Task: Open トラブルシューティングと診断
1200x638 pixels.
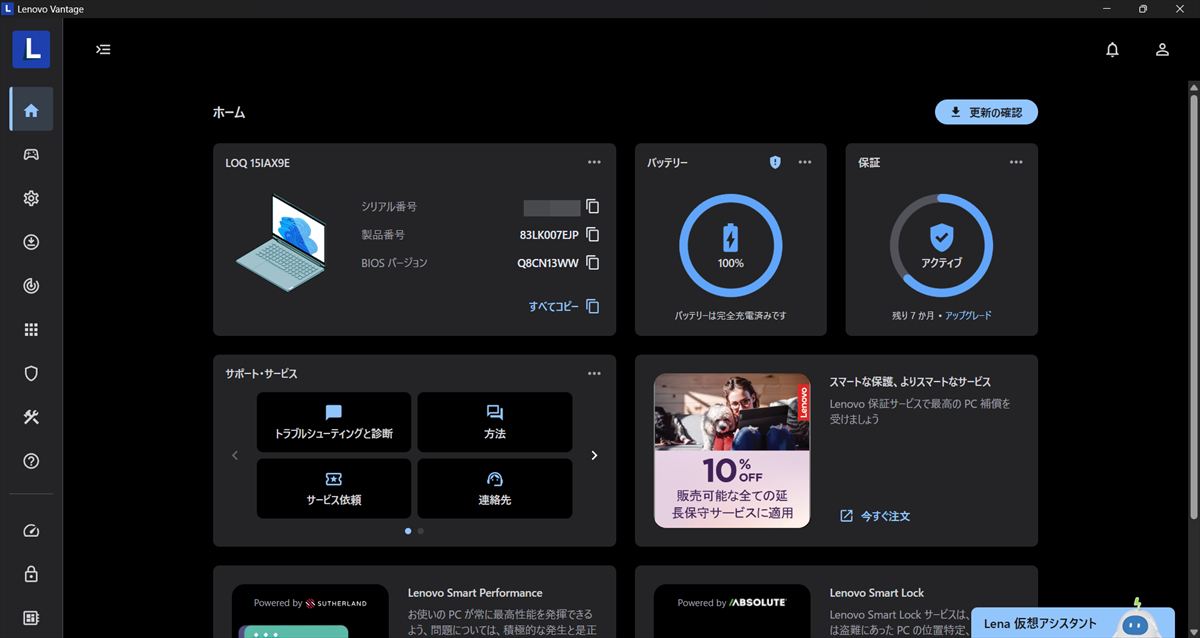Action: pyautogui.click(x=334, y=422)
